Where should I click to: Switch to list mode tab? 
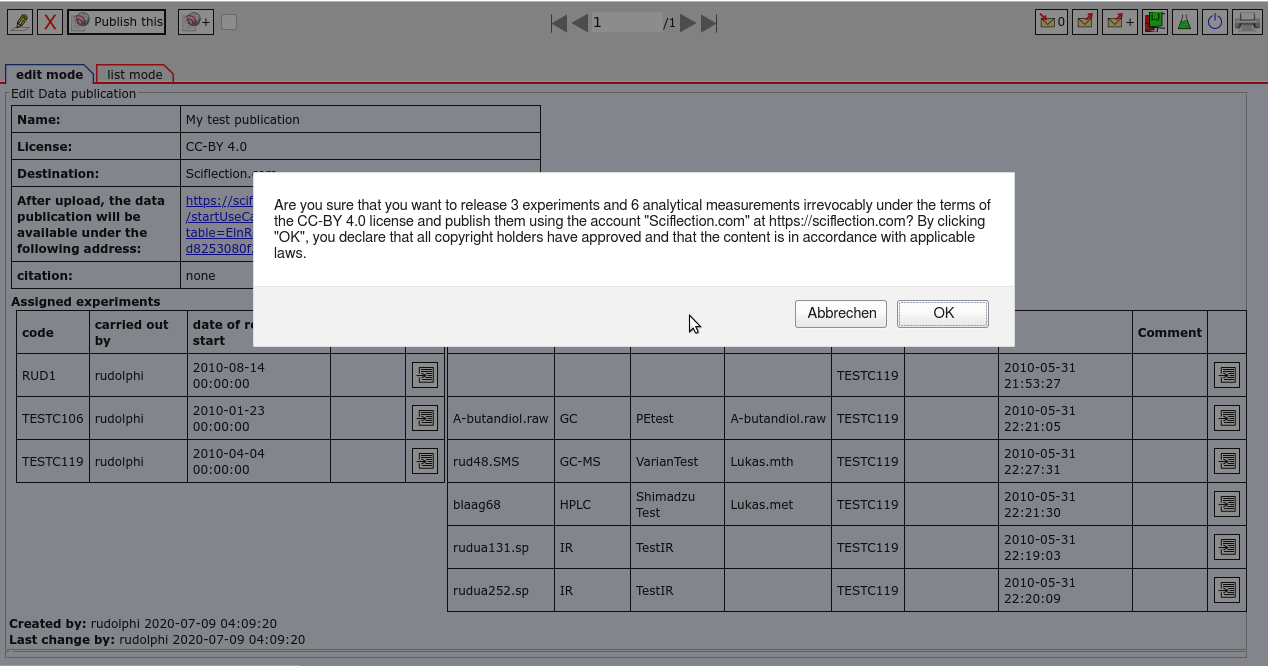pyautogui.click(x=135, y=74)
